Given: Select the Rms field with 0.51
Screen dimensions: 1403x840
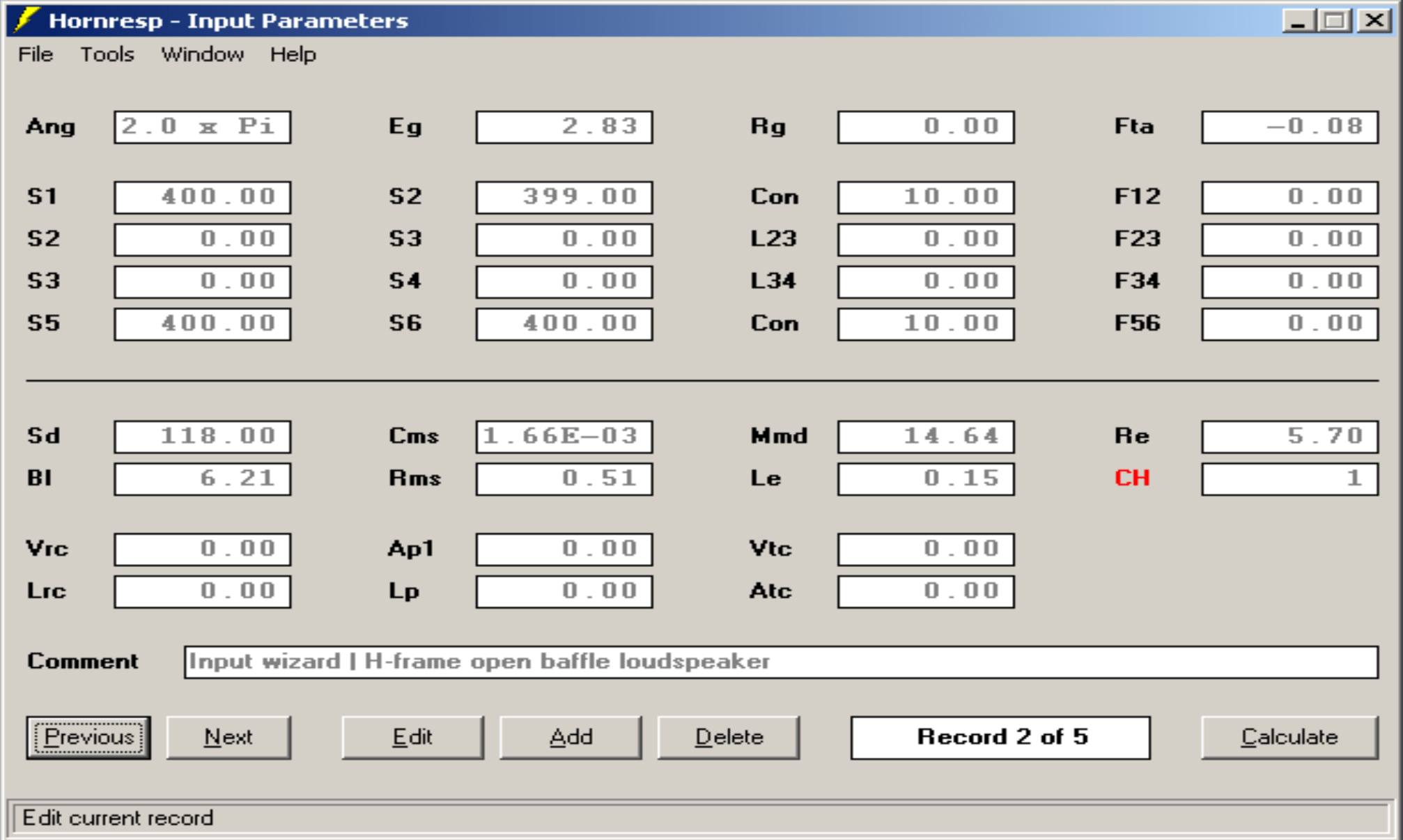Looking at the screenshot, I should pos(564,479).
